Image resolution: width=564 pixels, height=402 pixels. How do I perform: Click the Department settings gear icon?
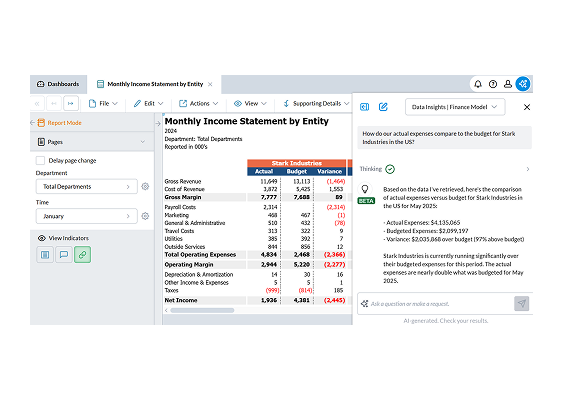tap(145, 187)
